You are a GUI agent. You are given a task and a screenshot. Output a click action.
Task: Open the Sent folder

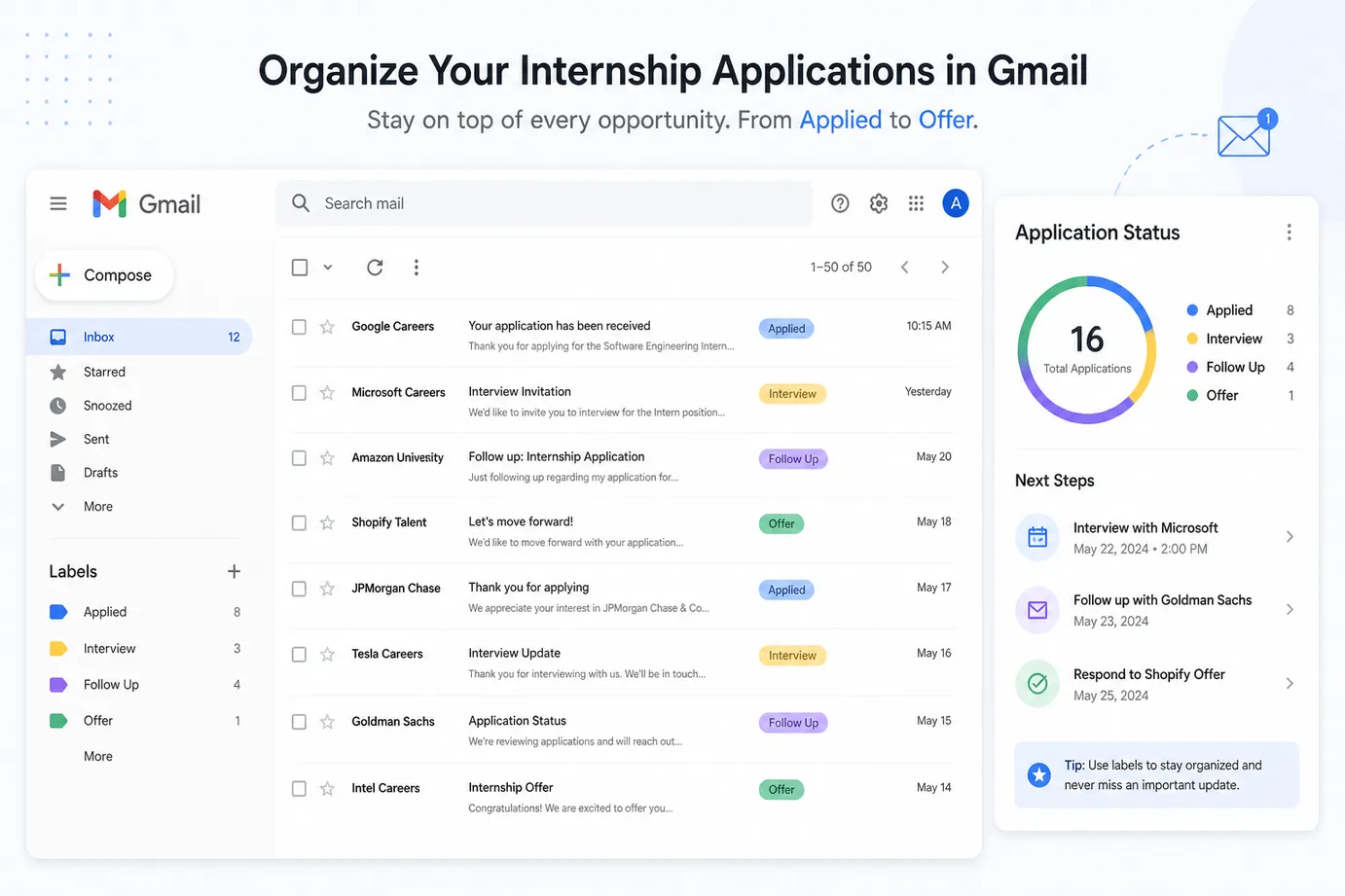pyautogui.click(x=96, y=440)
